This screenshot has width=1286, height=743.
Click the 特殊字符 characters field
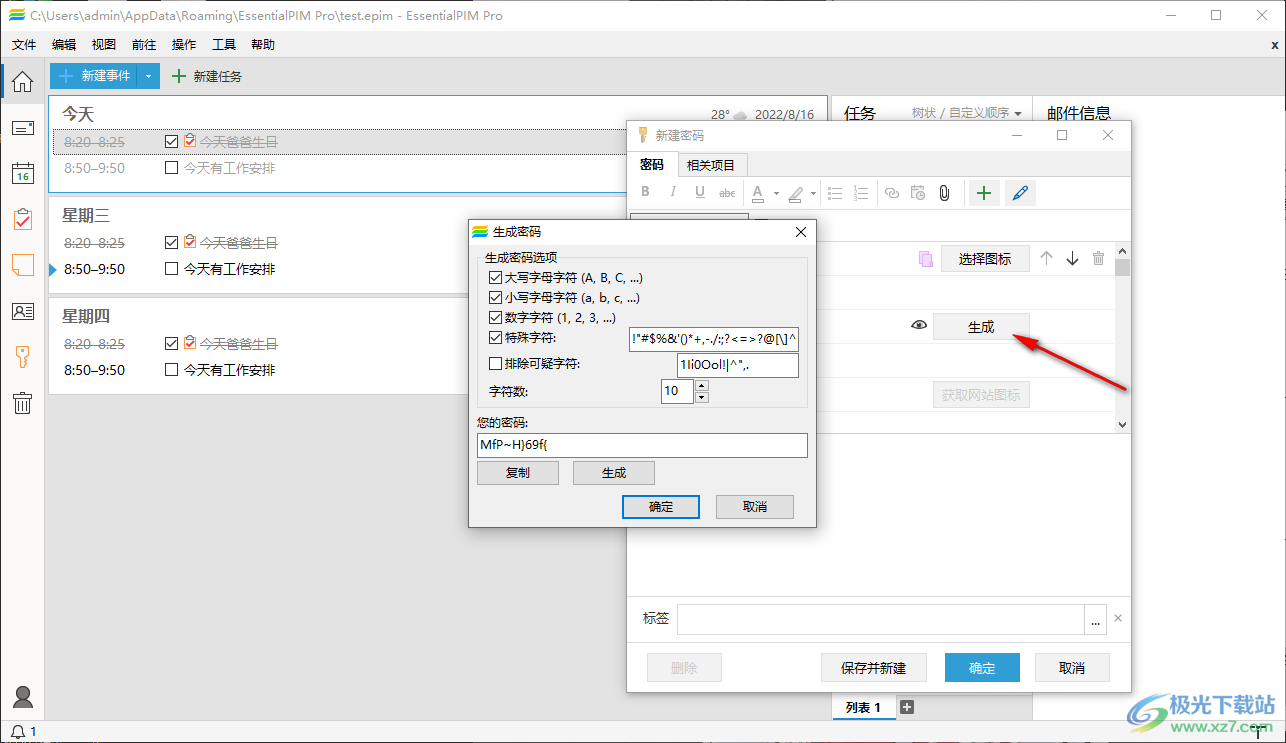(x=714, y=339)
